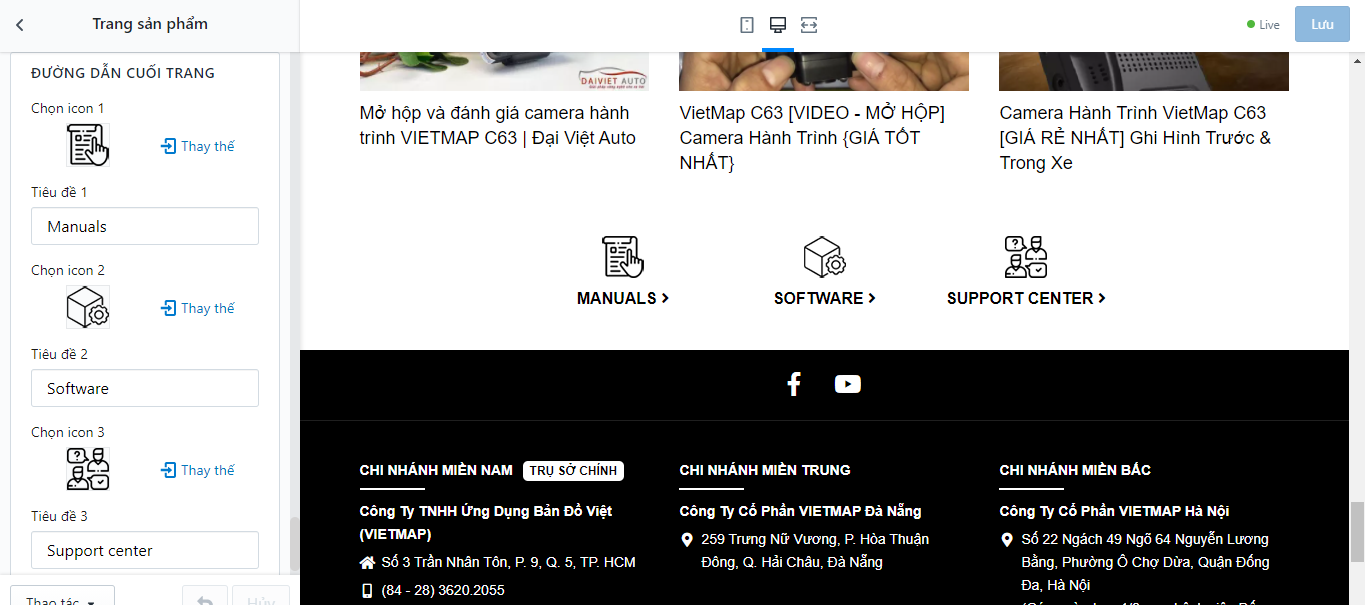Switch to mobile preview icon
1365x605 pixels.
(747, 25)
